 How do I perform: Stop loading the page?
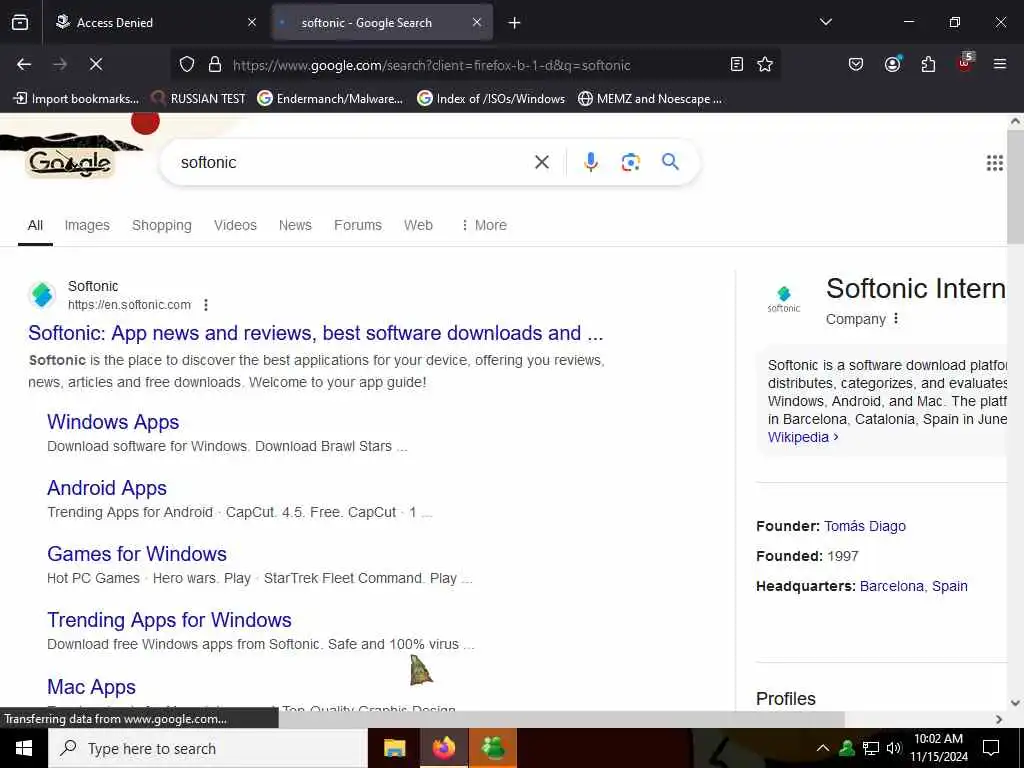95,64
